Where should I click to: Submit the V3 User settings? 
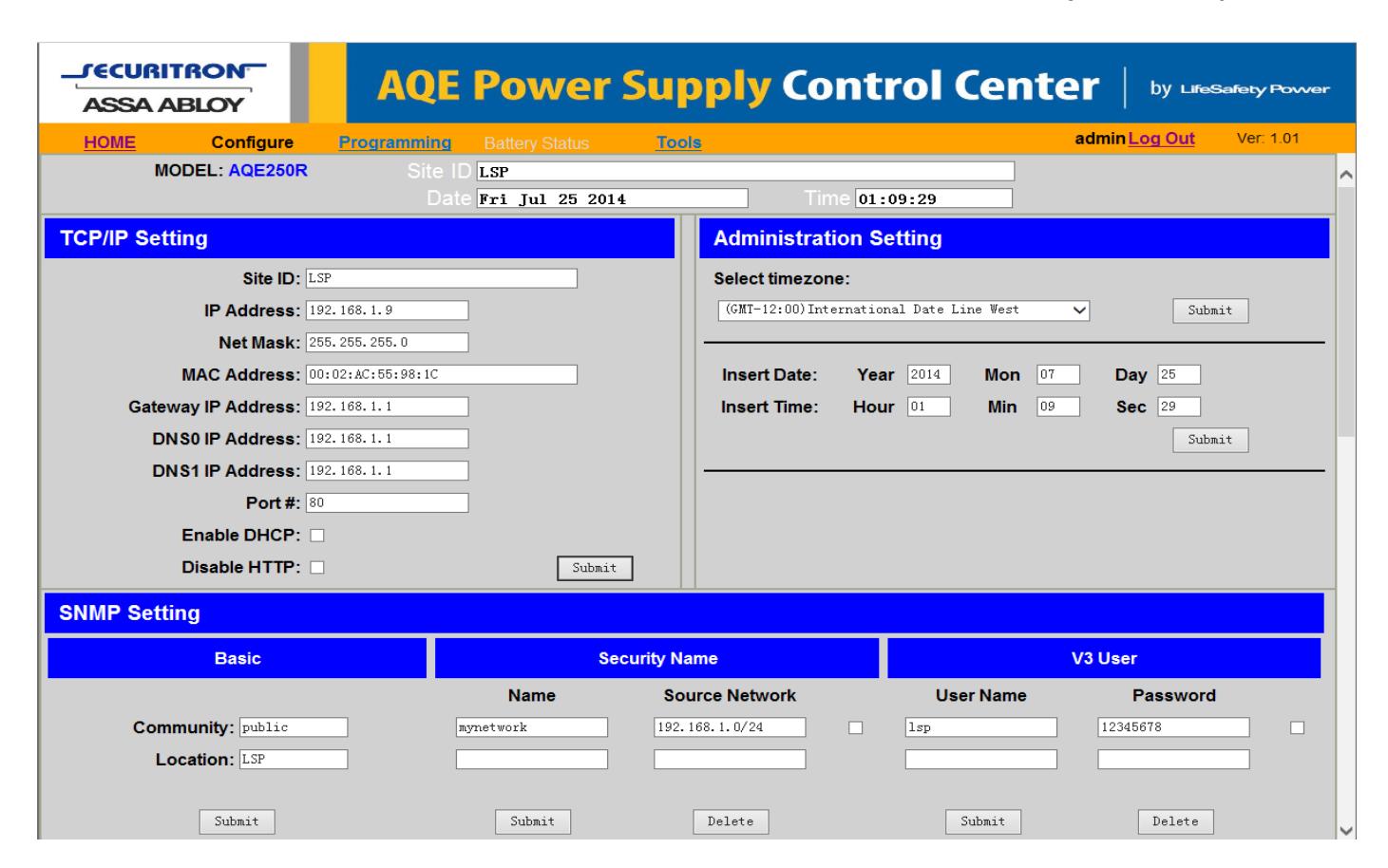point(983,821)
